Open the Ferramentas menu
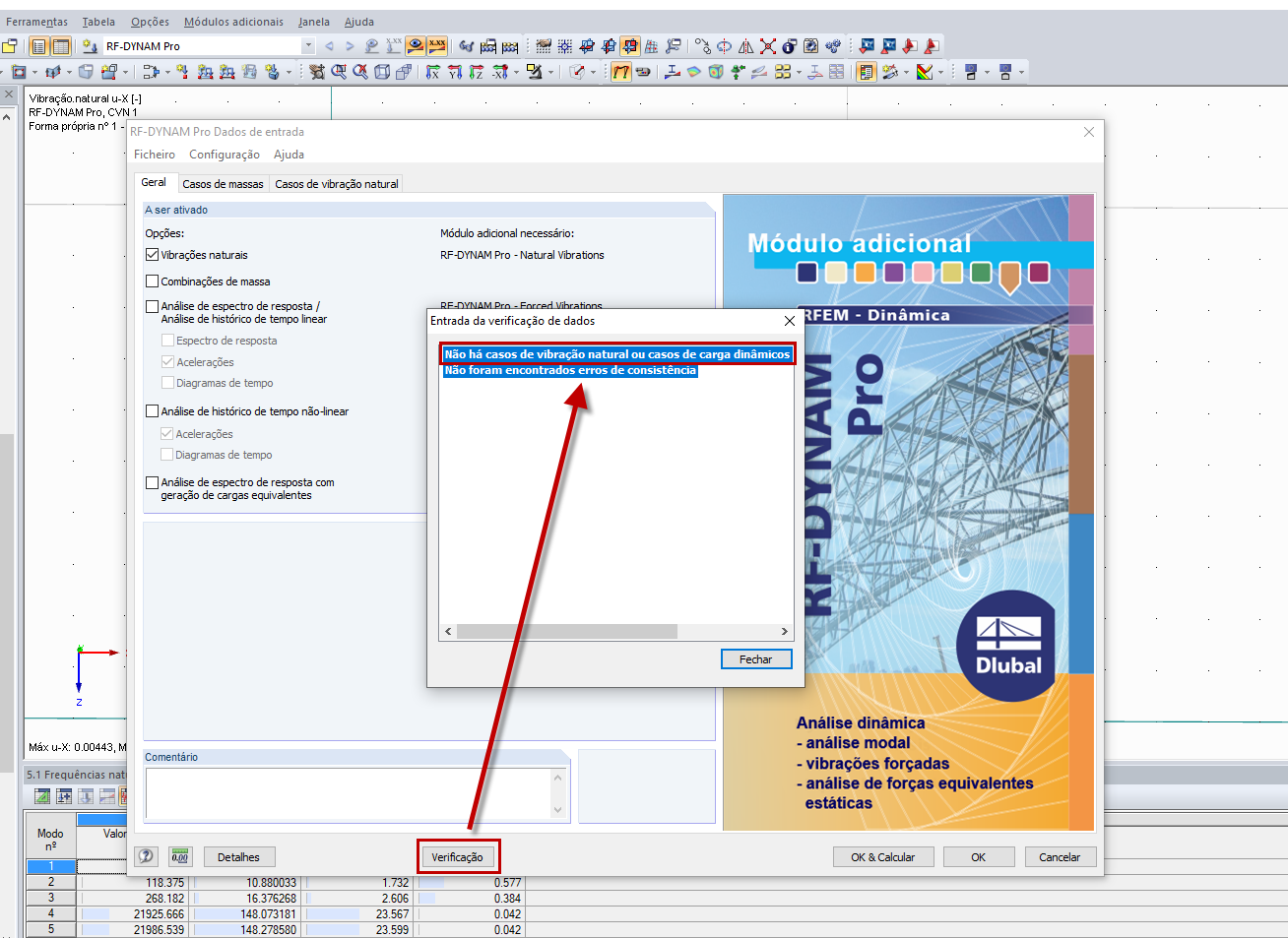Viewport: 1288px width, 938px height. [x=37, y=22]
